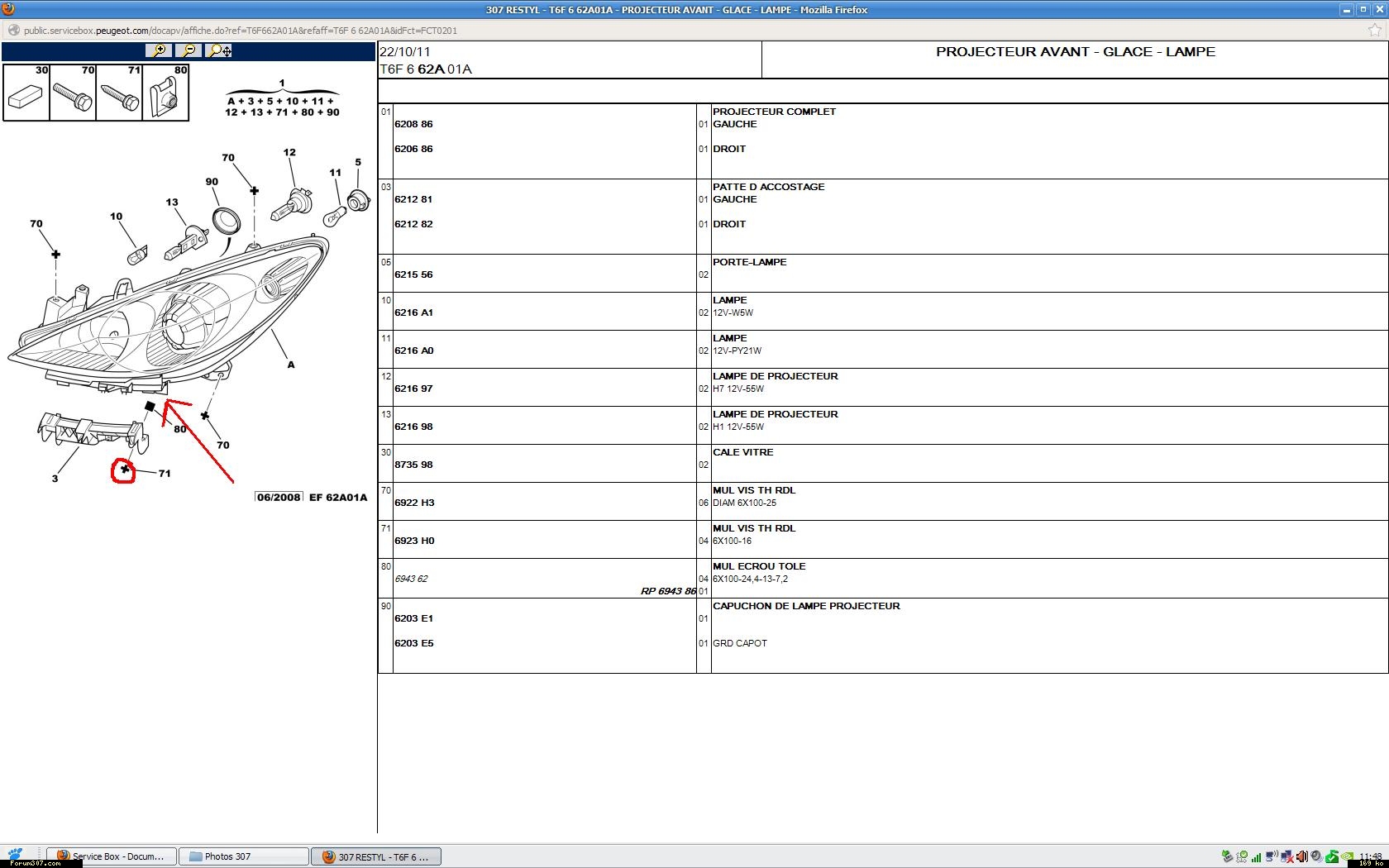1389x868 pixels.
Task: Click the Safely Remove Hardware tray icon
Action: (x=1227, y=856)
